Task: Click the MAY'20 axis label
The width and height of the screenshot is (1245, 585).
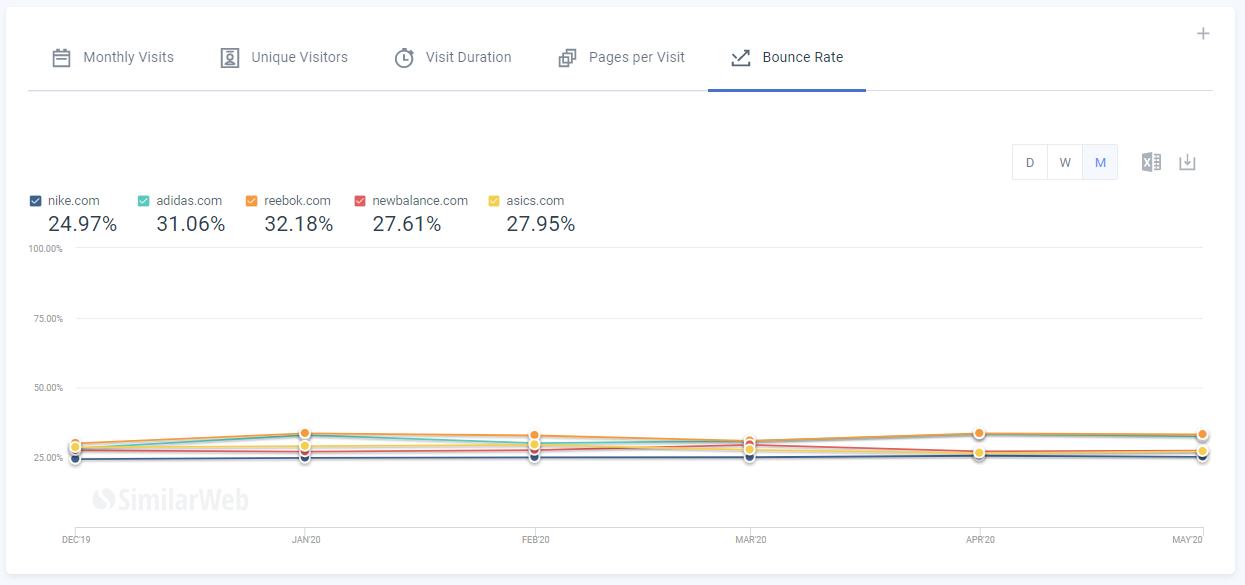Action: (x=1187, y=540)
